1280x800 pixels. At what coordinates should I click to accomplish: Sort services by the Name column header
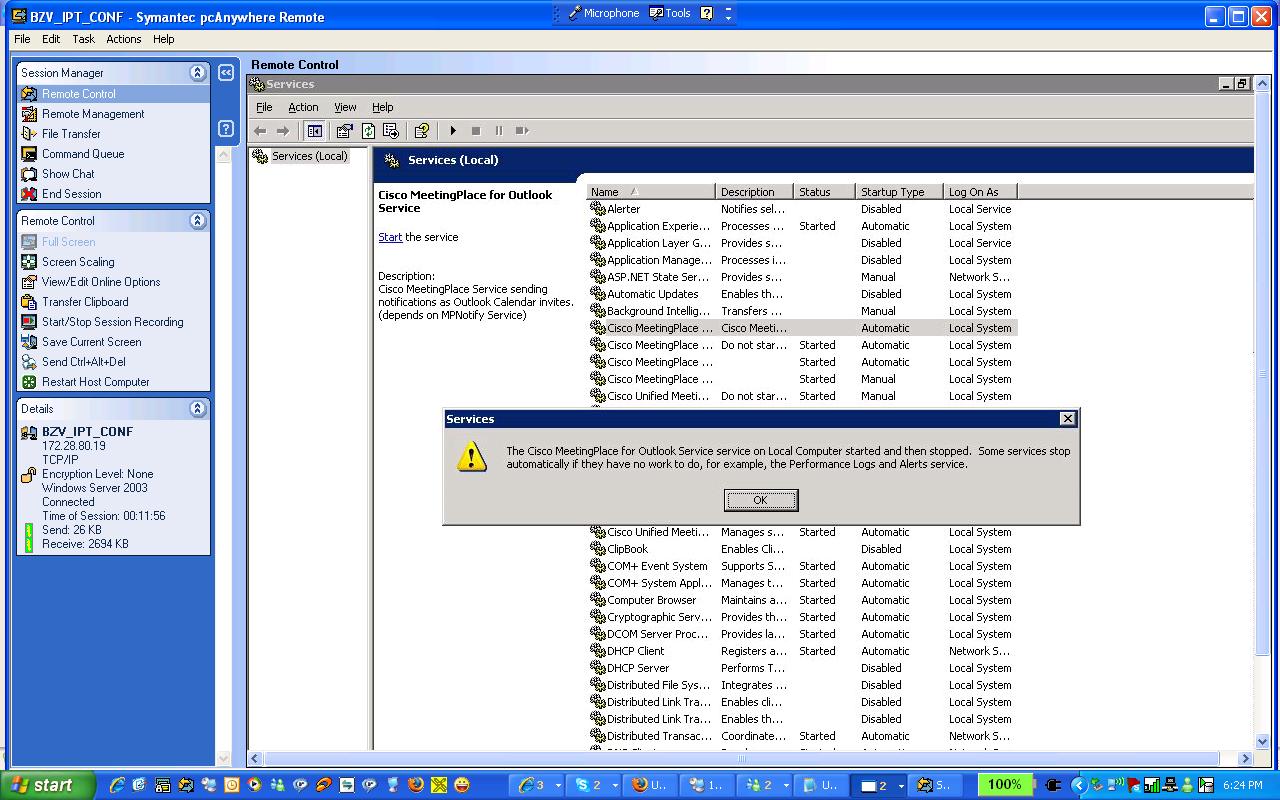pyautogui.click(x=650, y=192)
